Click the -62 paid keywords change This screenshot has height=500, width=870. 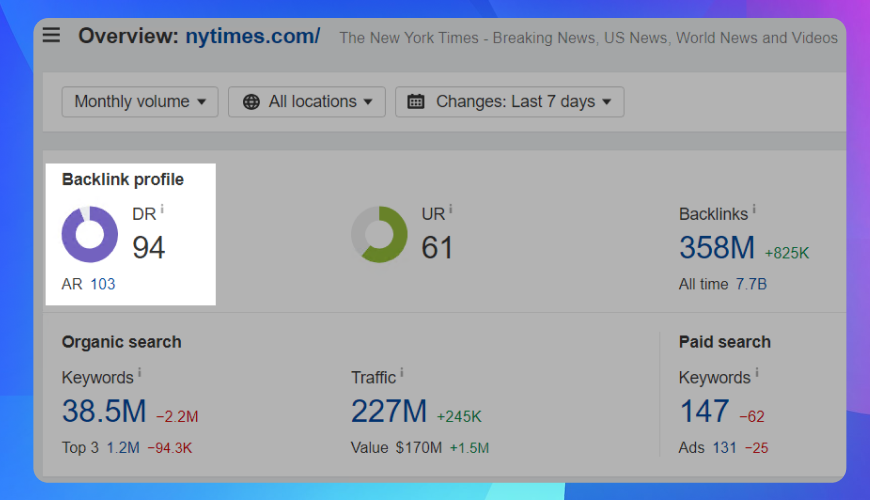click(752, 417)
